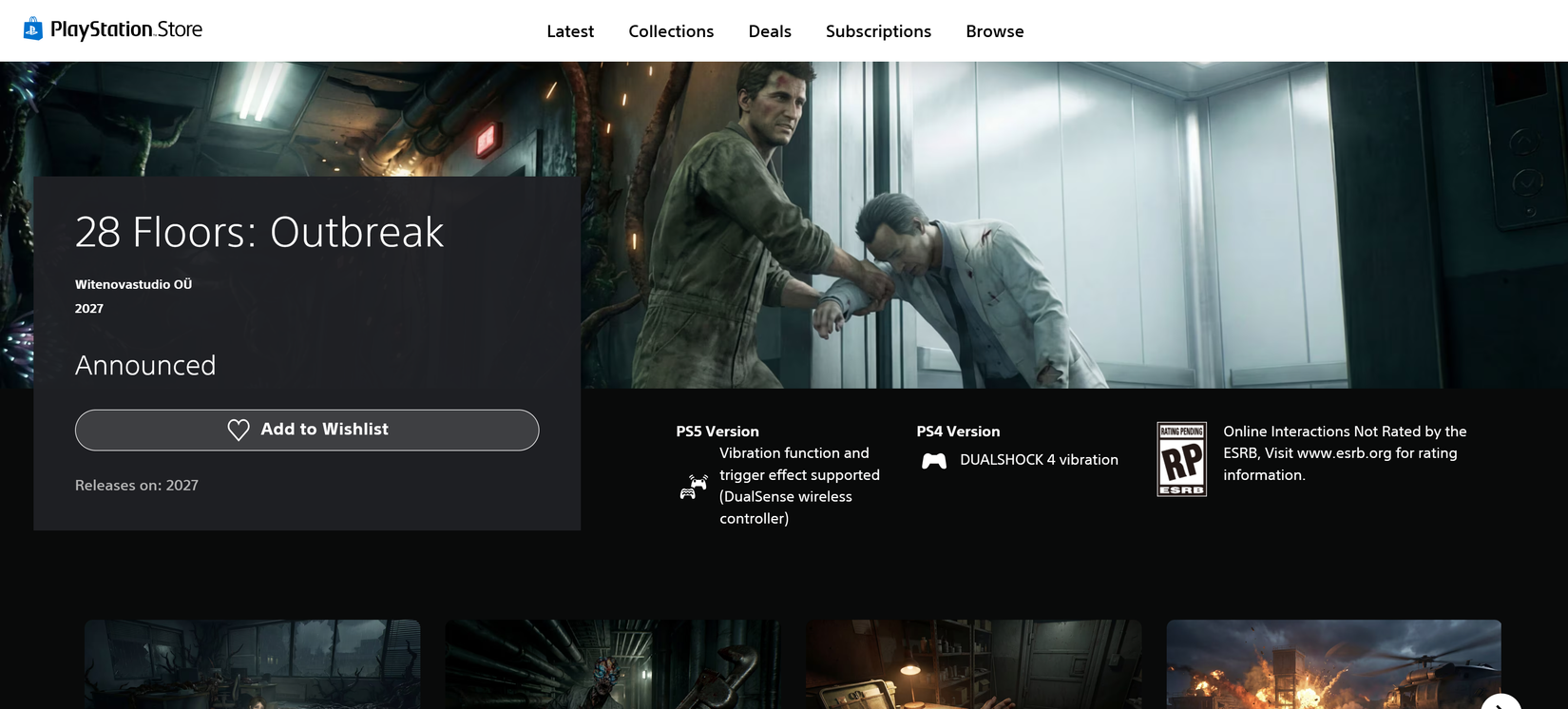Click the DualSense controller icon under PS5 Version
Image resolution: width=1568 pixels, height=709 pixels.
point(694,487)
